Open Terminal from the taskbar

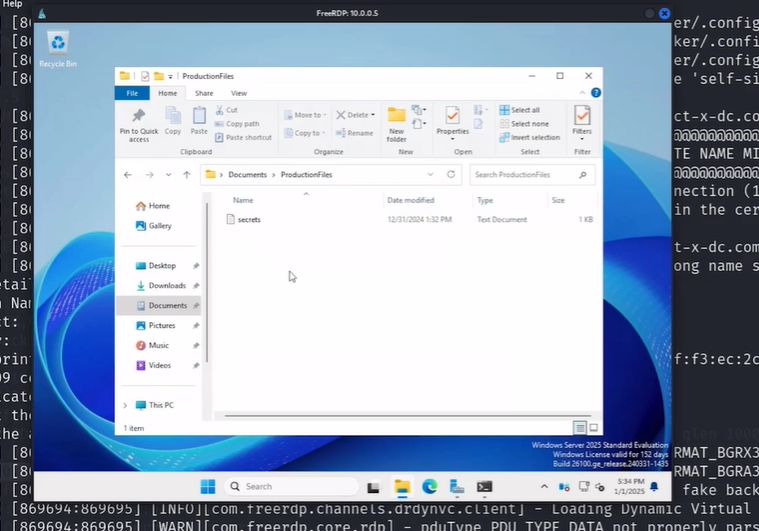tap(484, 487)
